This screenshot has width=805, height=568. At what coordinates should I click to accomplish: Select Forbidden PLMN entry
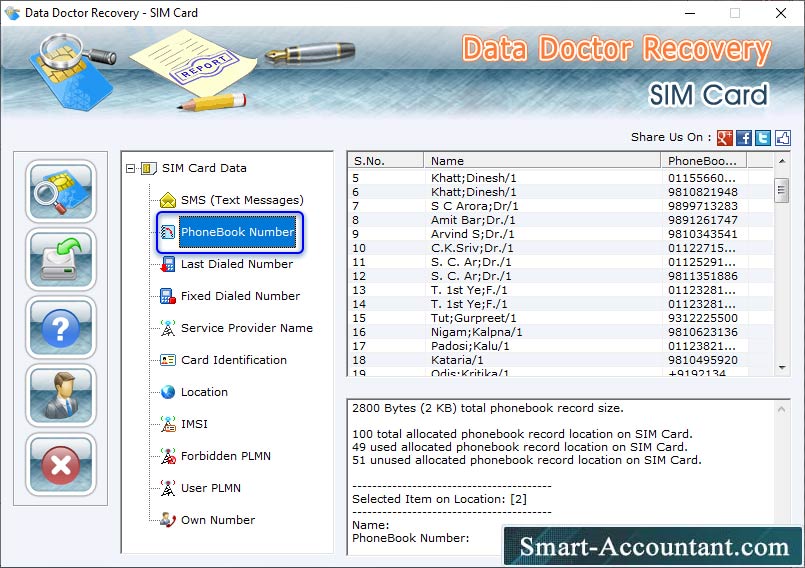click(225, 456)
